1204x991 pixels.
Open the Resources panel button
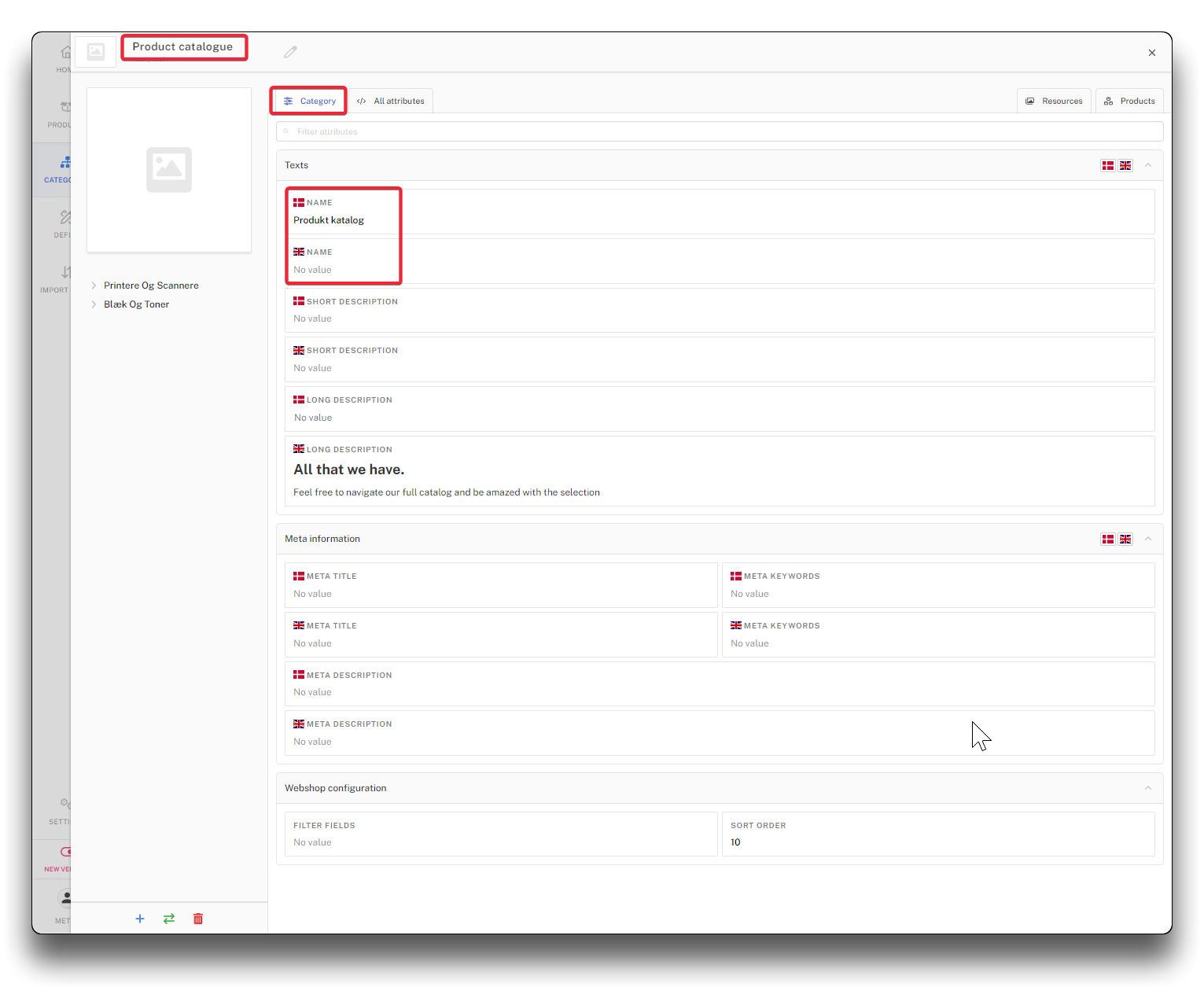(1054, 101)
